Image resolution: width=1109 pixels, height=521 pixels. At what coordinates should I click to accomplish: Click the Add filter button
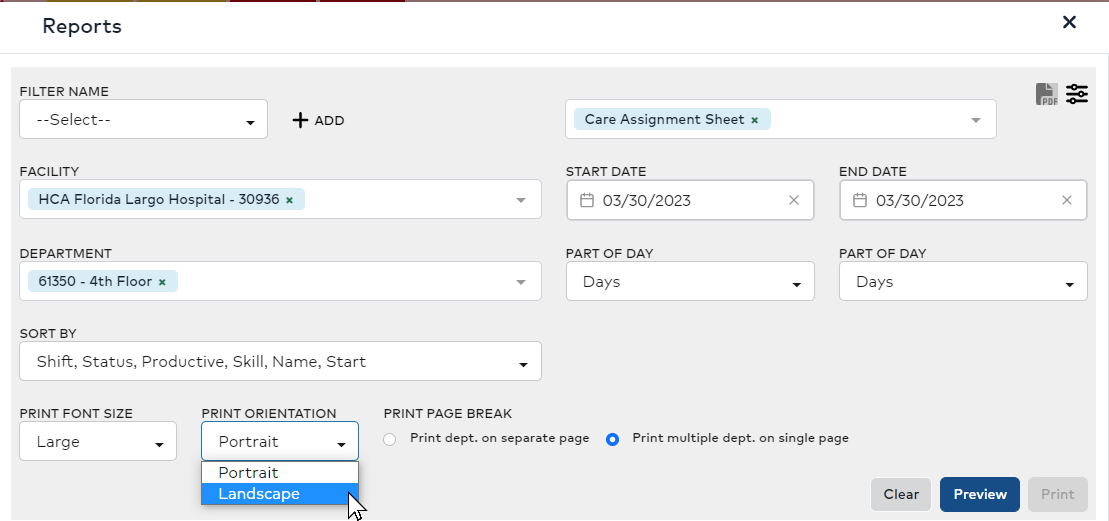tap(318, 120)
